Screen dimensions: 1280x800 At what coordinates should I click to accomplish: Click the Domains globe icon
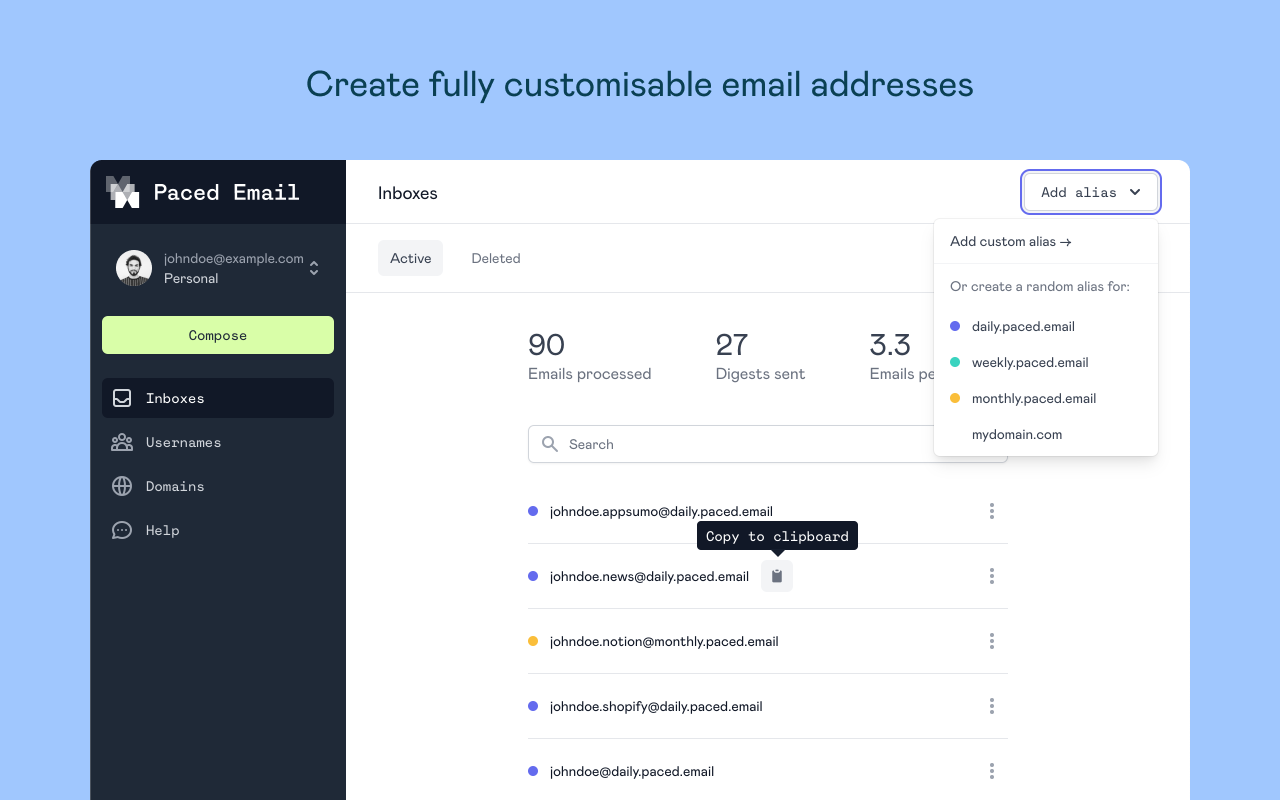[121, 486]
